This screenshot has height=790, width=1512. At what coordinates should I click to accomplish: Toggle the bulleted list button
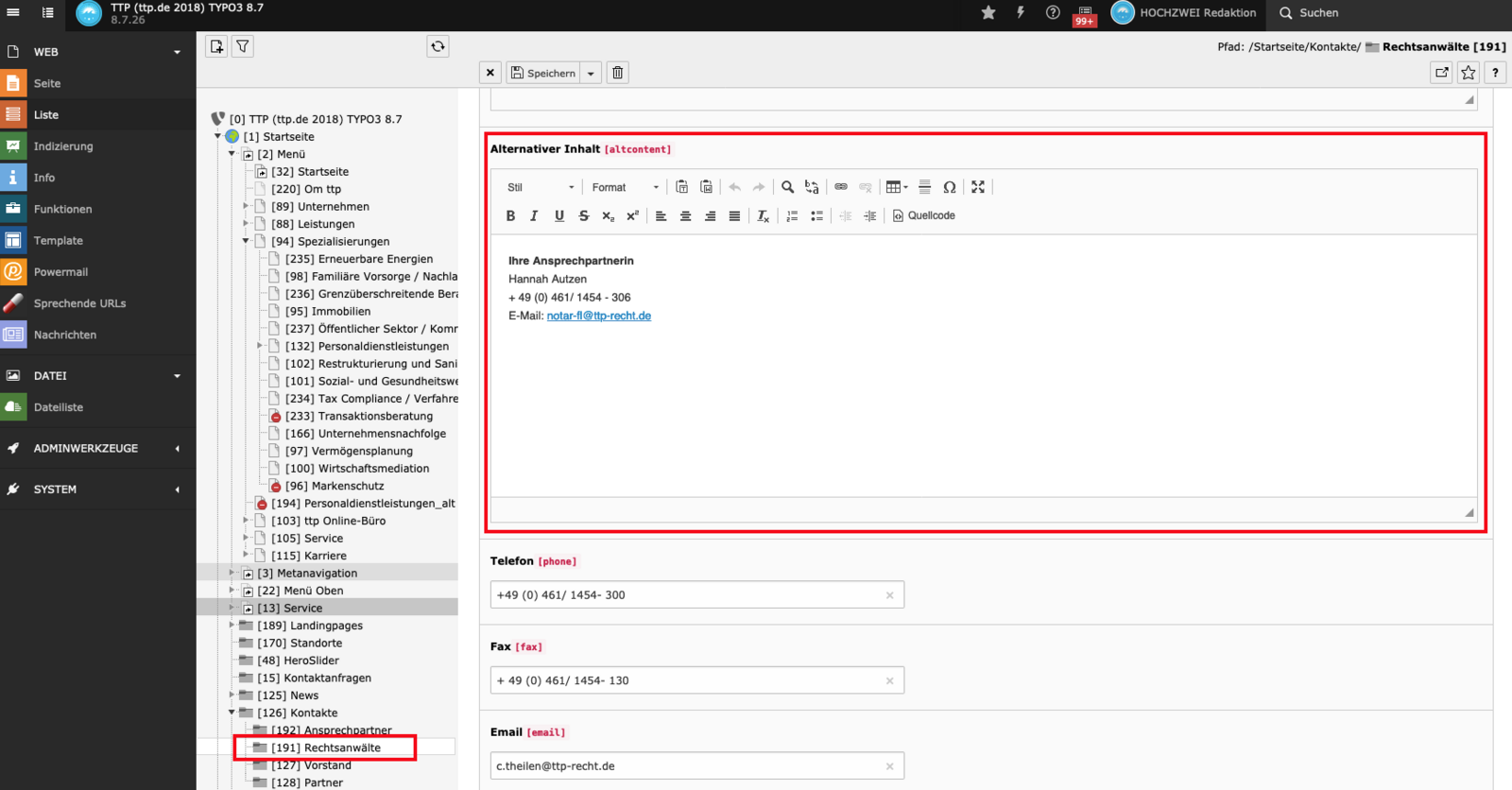[816, 216]
